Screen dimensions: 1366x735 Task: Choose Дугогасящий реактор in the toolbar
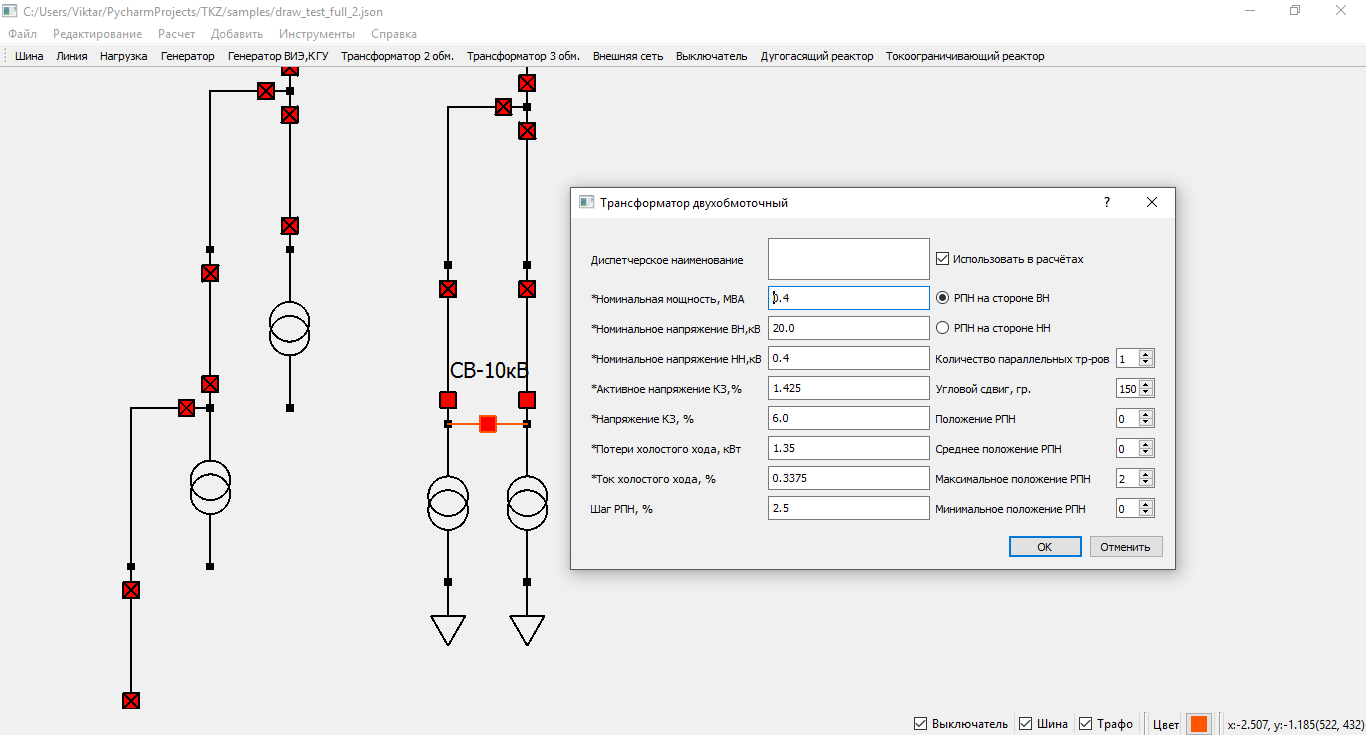[x=817, y=56]
